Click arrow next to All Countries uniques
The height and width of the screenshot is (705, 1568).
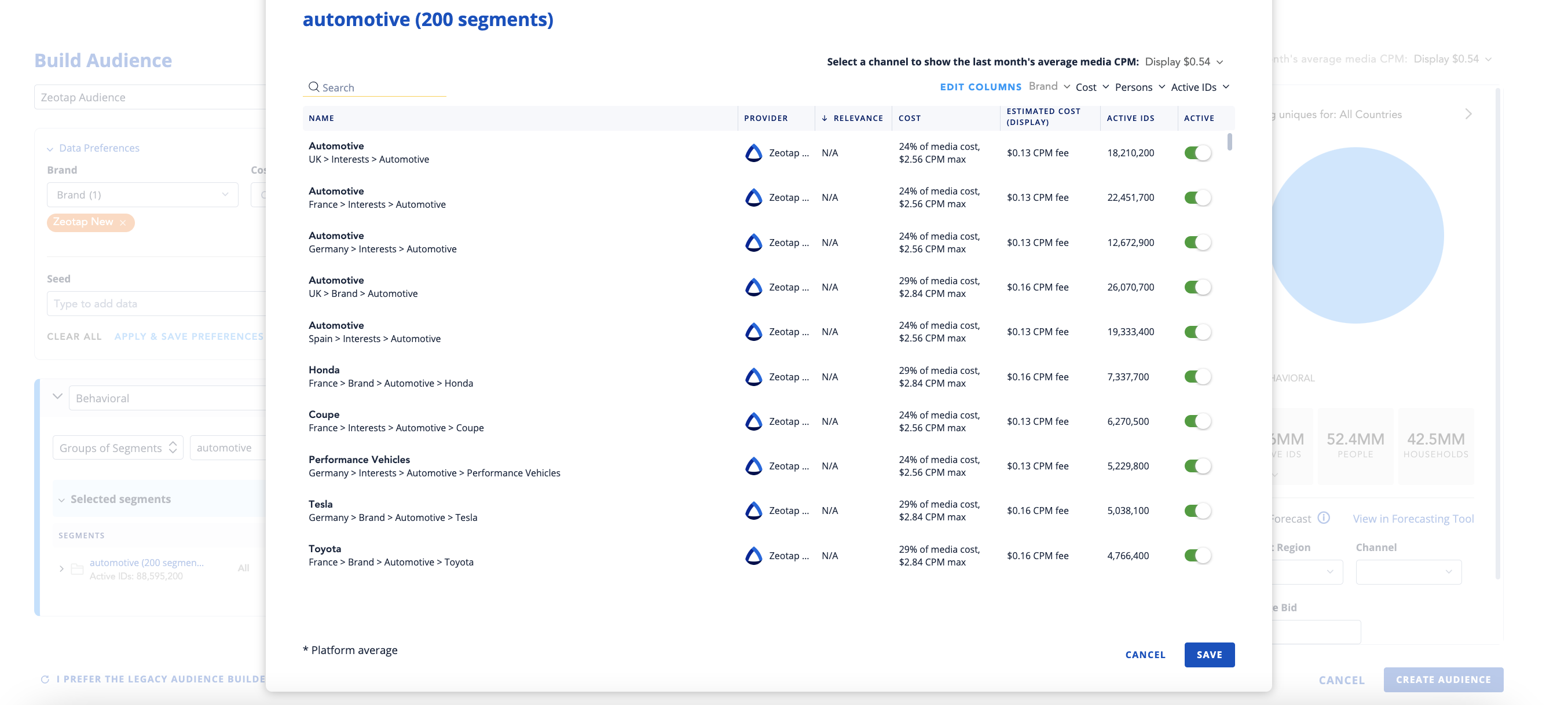[1468, 115]
